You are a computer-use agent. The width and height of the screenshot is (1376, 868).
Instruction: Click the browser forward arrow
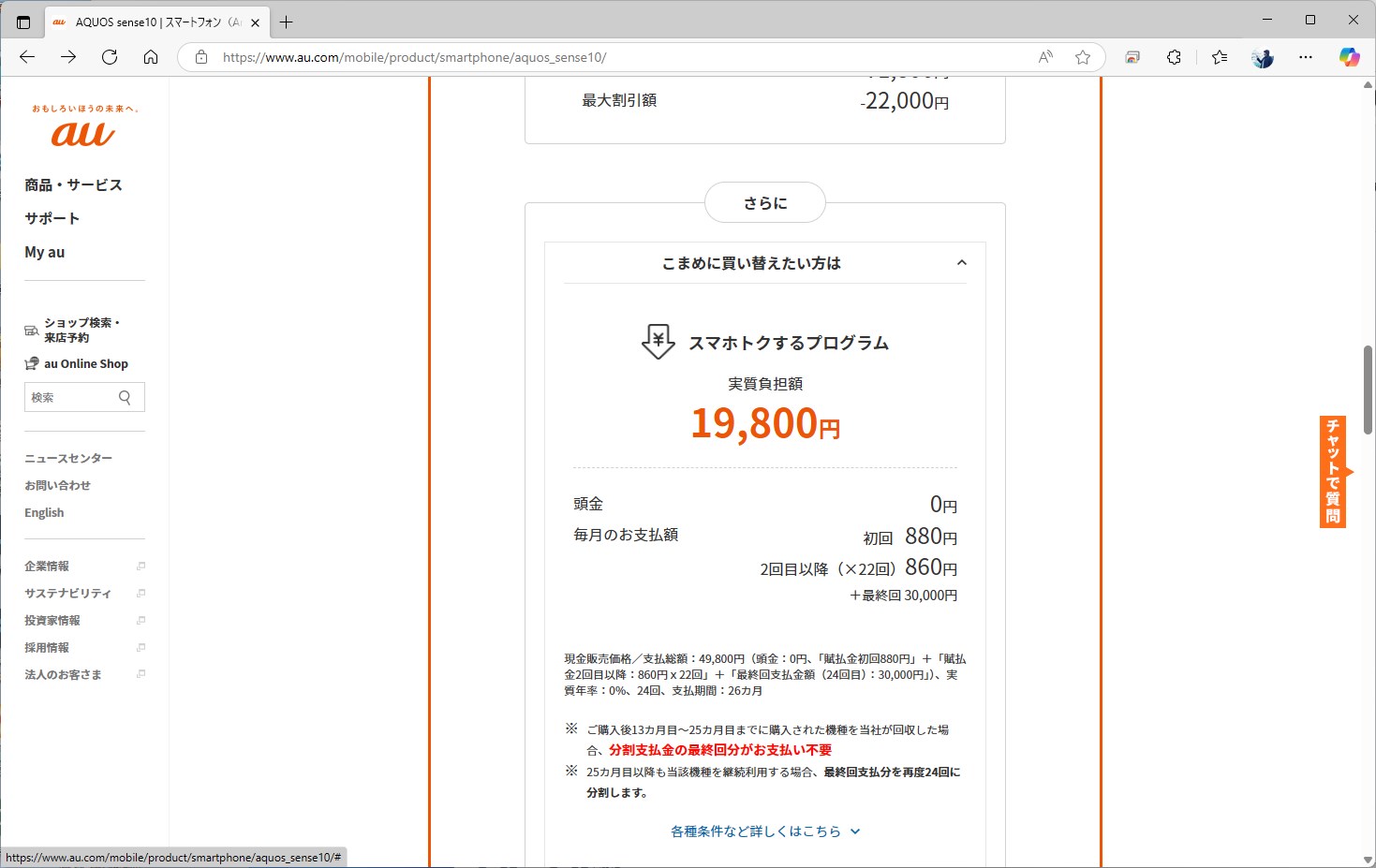[x=68, y=57]
